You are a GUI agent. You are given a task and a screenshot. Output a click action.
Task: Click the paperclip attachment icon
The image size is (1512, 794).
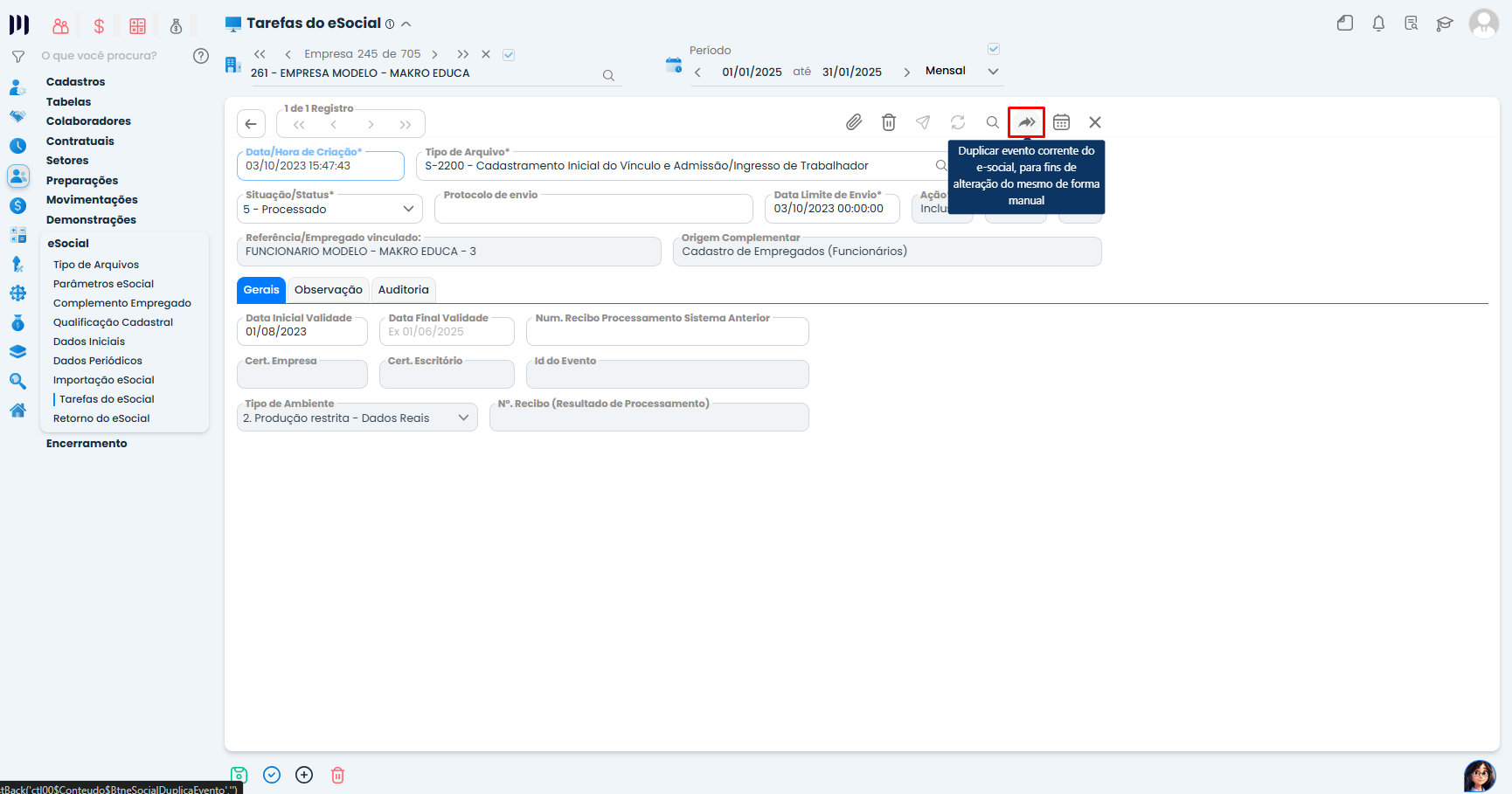click(854, 122)
